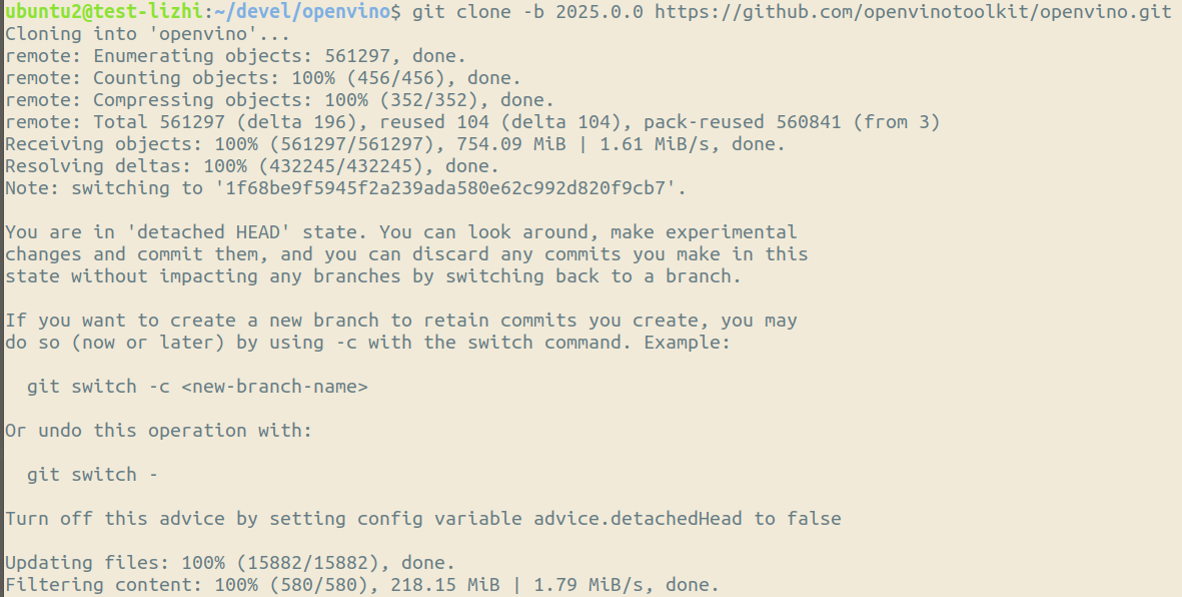Click the 'Enumerating objects: 561297' line
The width and height of the screenshot is (1182, 597).
coord(235,56)
